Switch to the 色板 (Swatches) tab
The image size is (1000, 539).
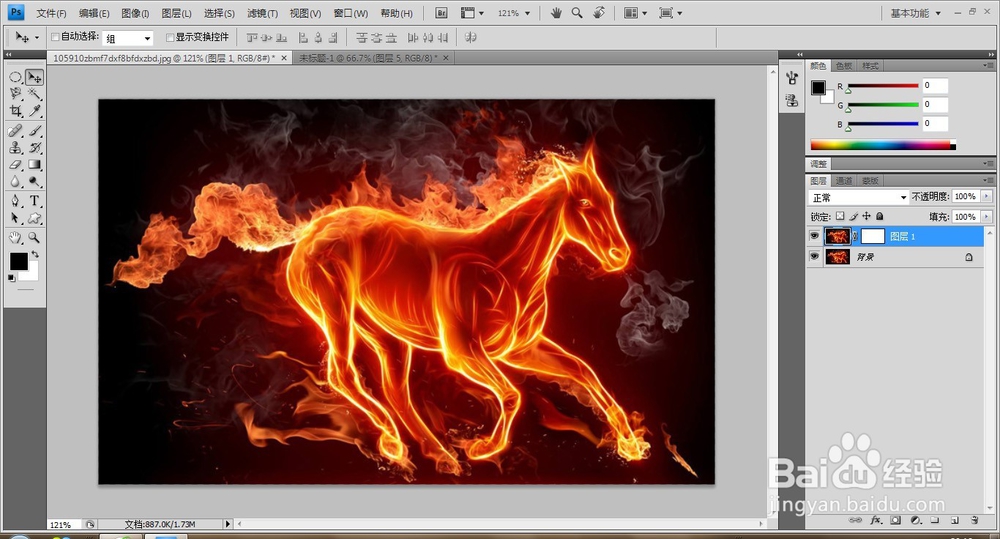(844, 66)
